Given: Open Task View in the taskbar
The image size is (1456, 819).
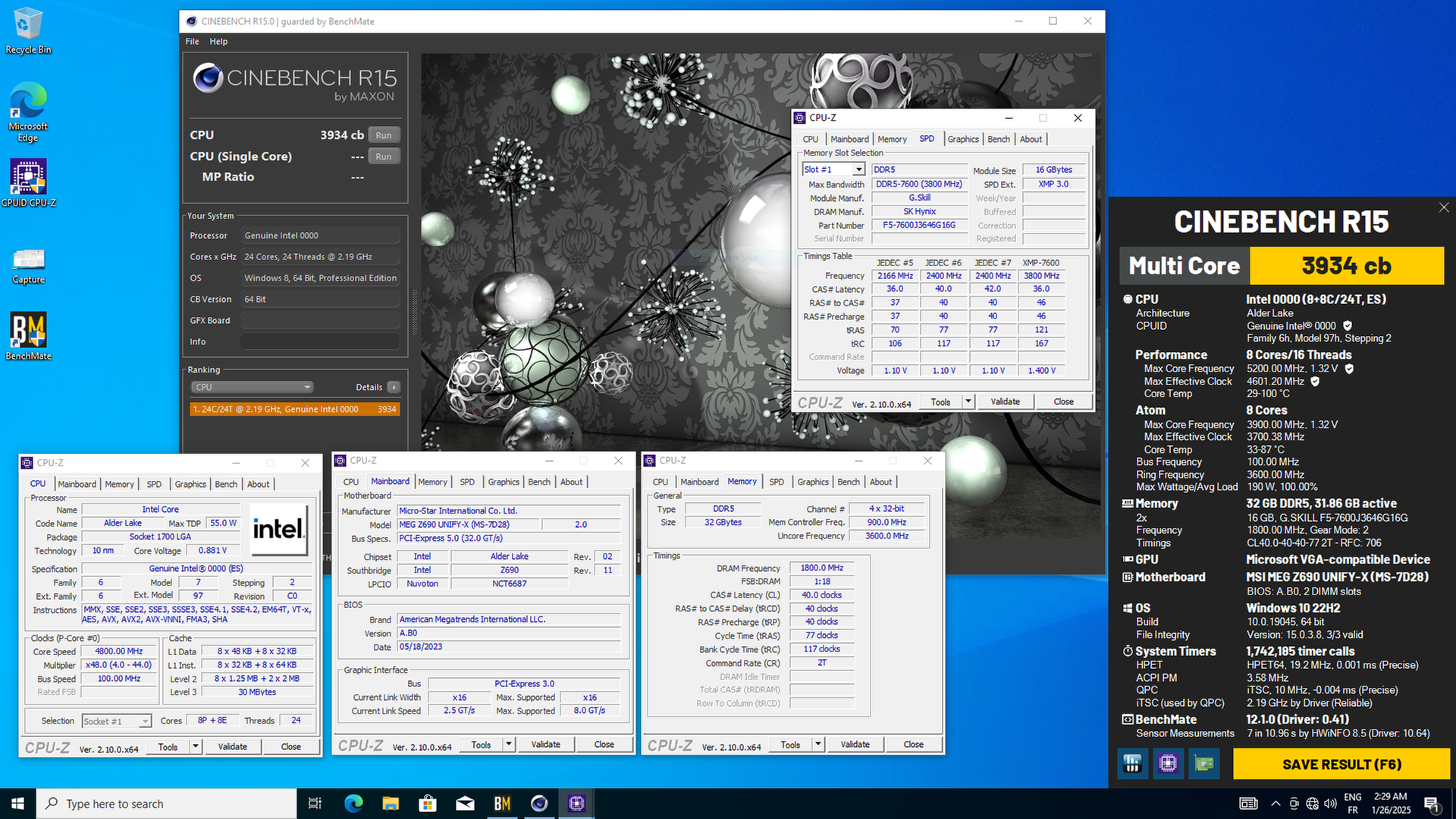Looking at the screenshot, I should (x=315, y=803).
